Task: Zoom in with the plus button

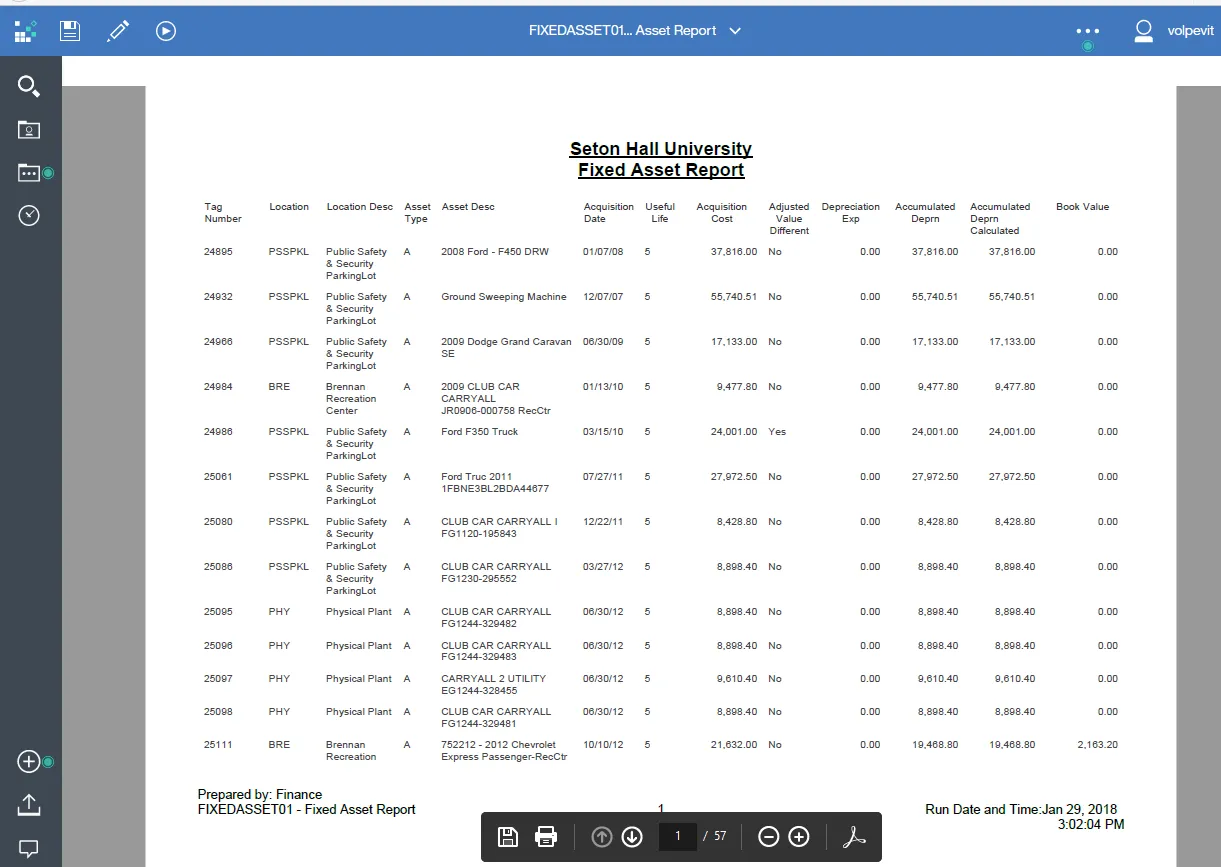Action: click(x=799, y=837)
